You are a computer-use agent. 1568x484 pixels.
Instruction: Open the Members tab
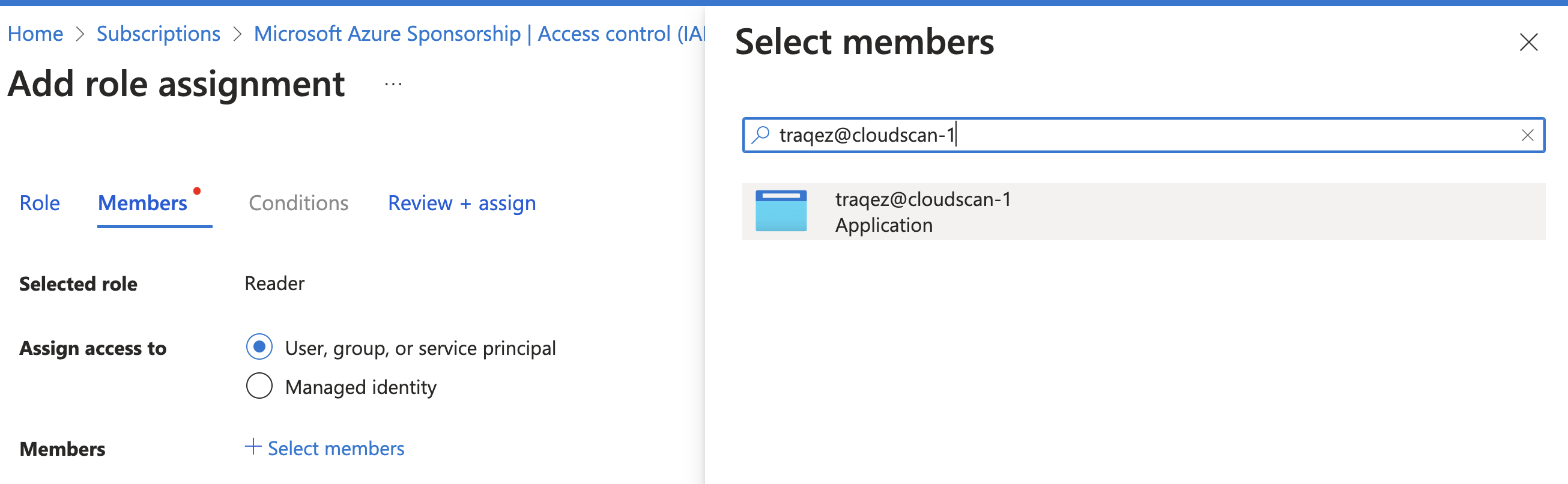[142, 204]
